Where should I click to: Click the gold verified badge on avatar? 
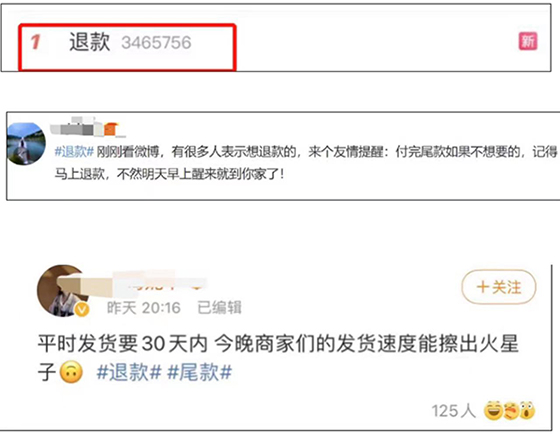pyautogui.click(x=82, y=309)
